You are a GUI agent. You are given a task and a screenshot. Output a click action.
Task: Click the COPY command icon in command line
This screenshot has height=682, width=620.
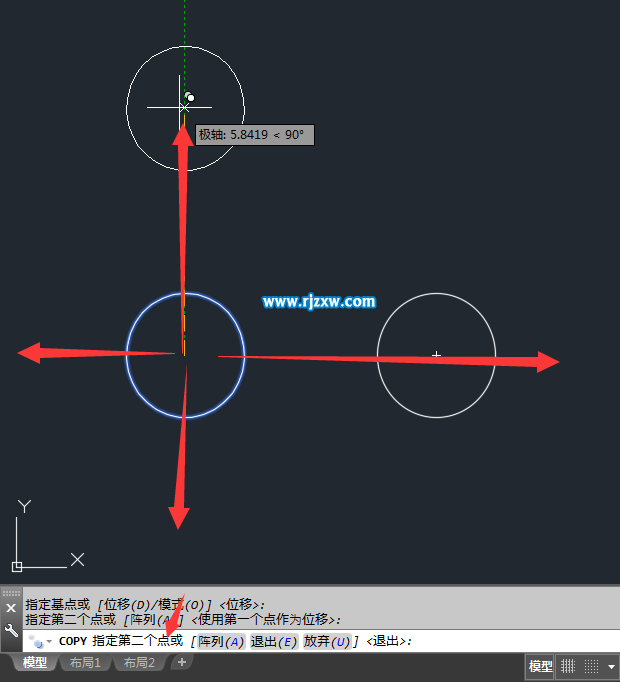(35, 641)
